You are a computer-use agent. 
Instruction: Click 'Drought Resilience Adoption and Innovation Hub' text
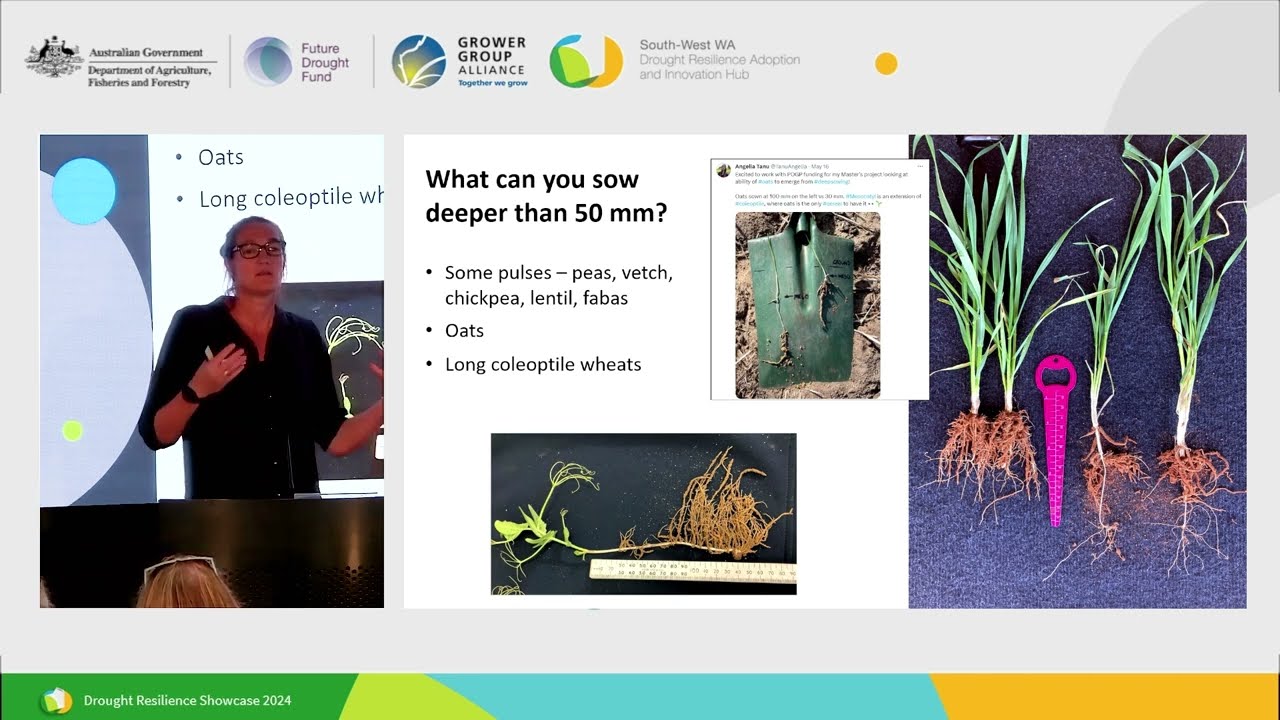coord(720,67)
